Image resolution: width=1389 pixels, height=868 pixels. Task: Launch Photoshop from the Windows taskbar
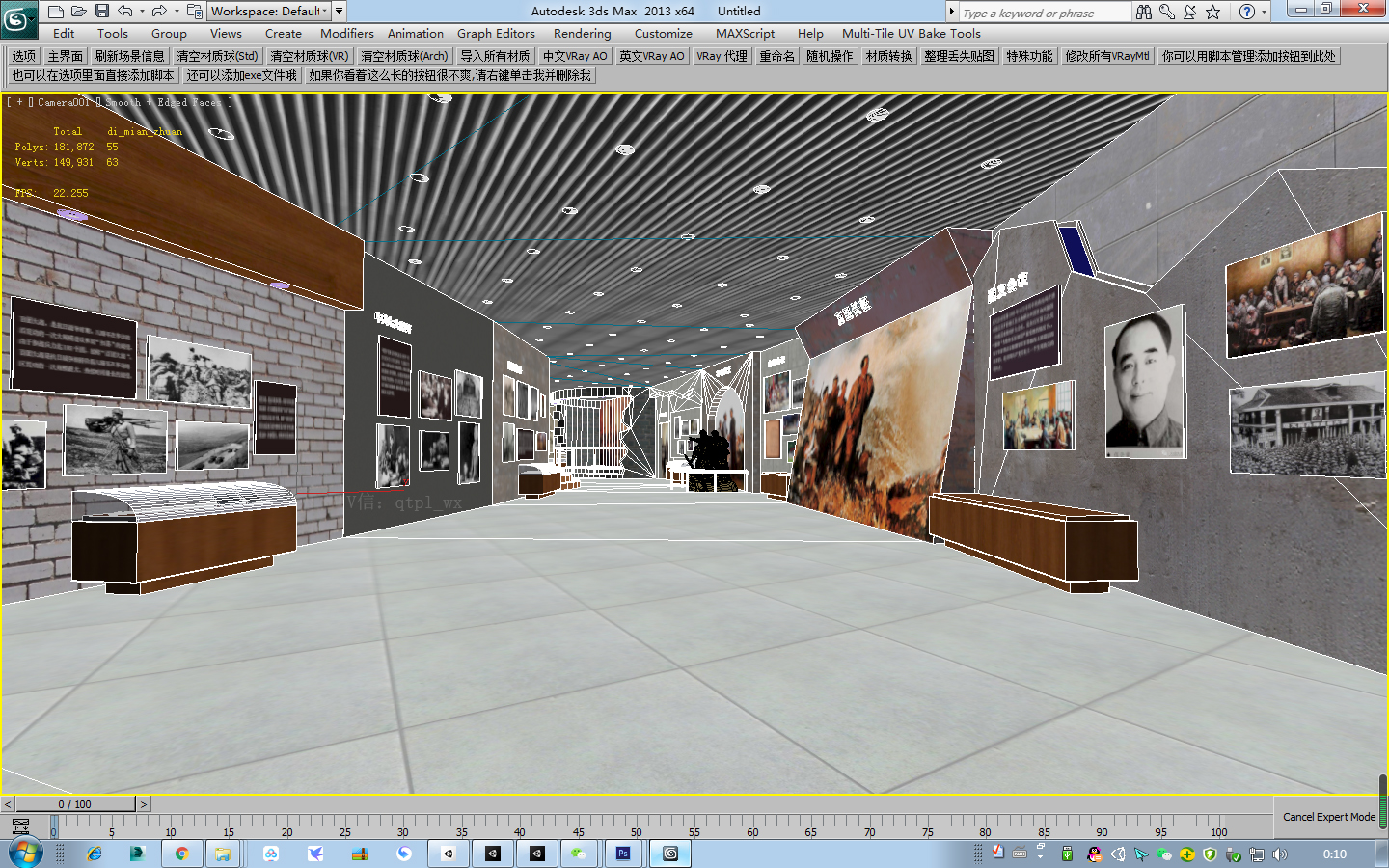[623, 853]
